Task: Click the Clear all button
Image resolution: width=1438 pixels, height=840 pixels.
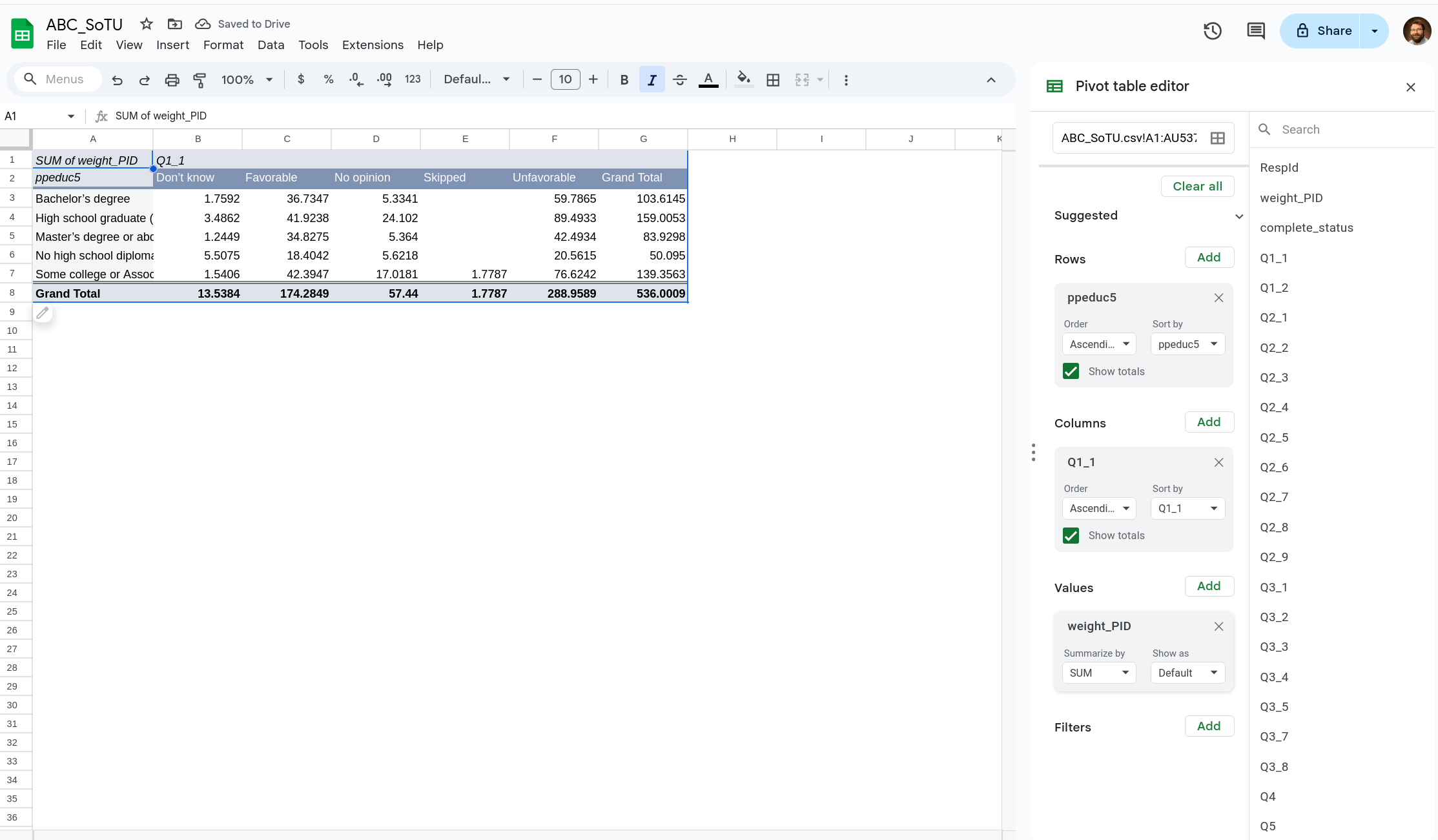Action: (x=1197, y=186)
